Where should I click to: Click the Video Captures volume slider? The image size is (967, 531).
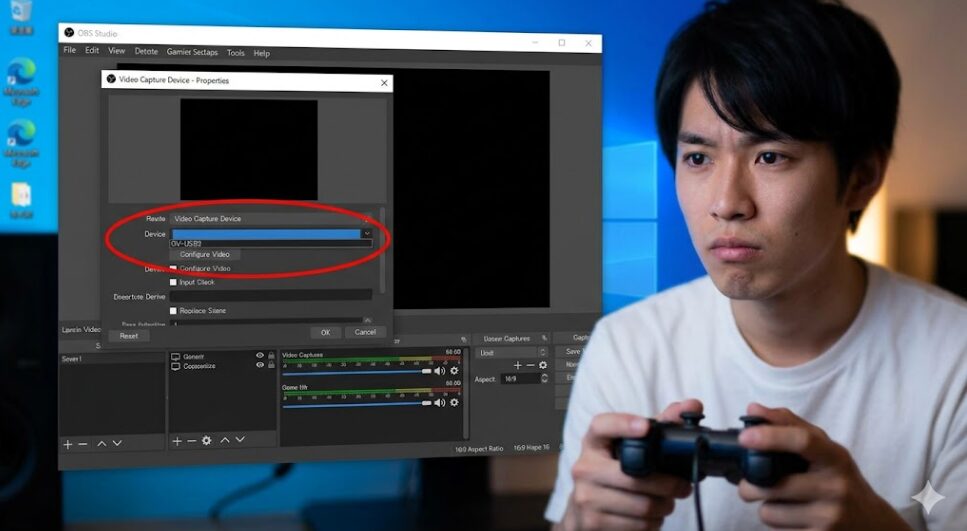click(357, 372)
